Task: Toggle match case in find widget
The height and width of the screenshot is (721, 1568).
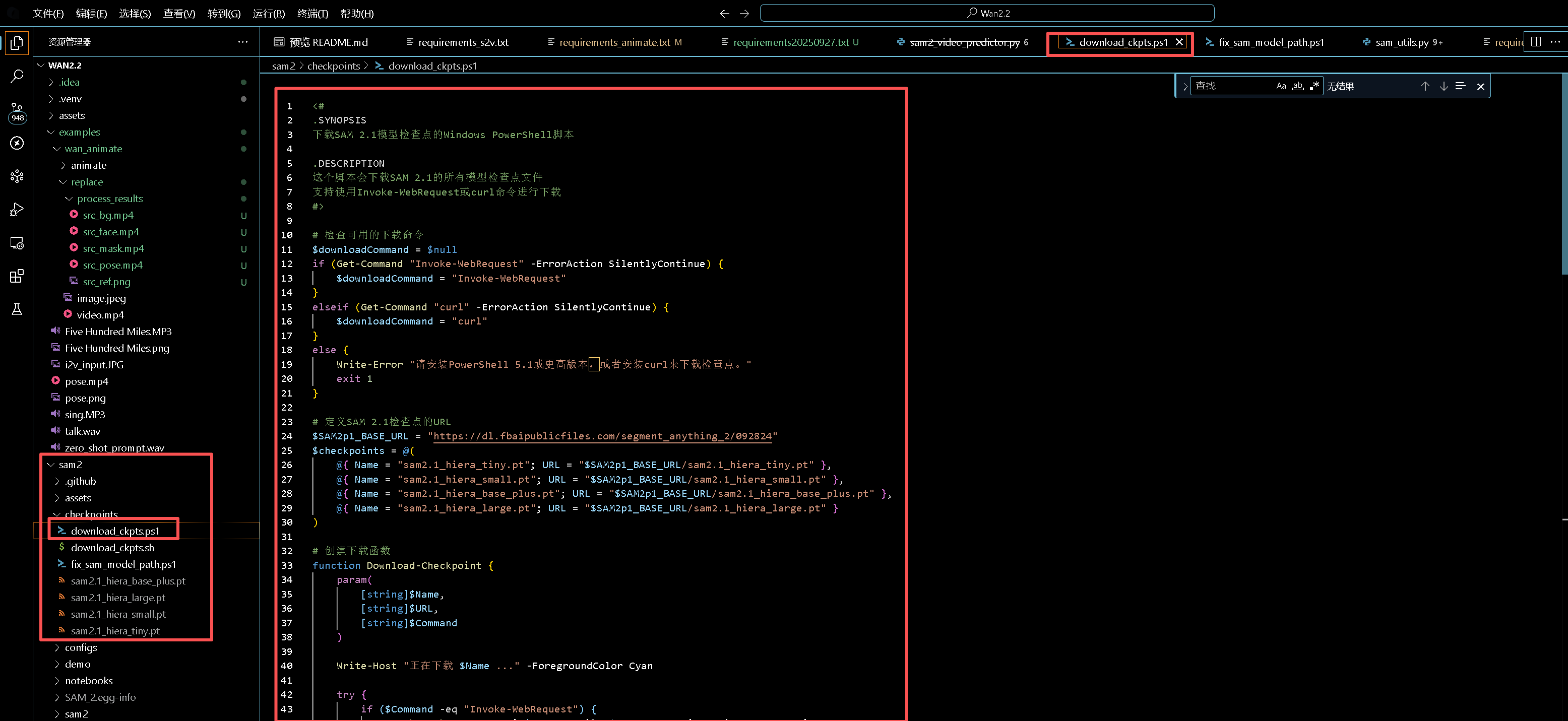Action: (x=1281, y=86)
